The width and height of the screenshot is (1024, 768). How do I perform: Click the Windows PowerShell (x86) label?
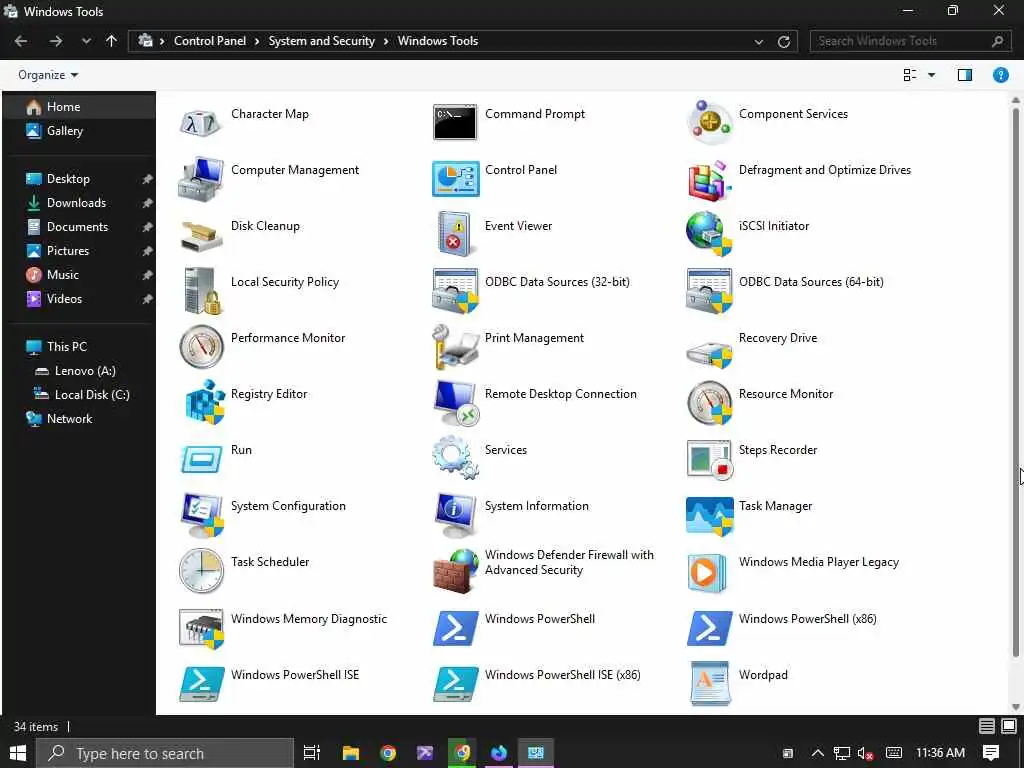[807, 618]
